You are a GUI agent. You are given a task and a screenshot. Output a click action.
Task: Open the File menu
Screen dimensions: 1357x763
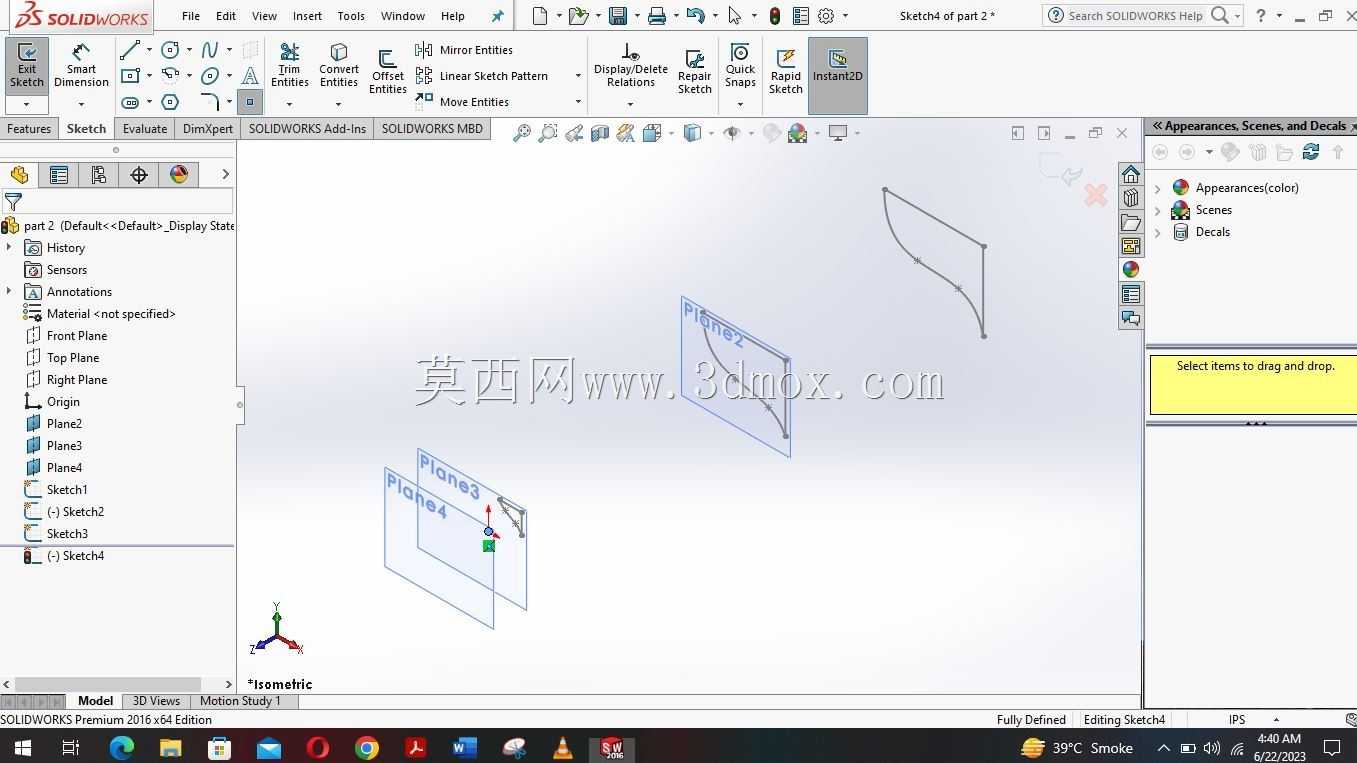click(x=190, y=16)
